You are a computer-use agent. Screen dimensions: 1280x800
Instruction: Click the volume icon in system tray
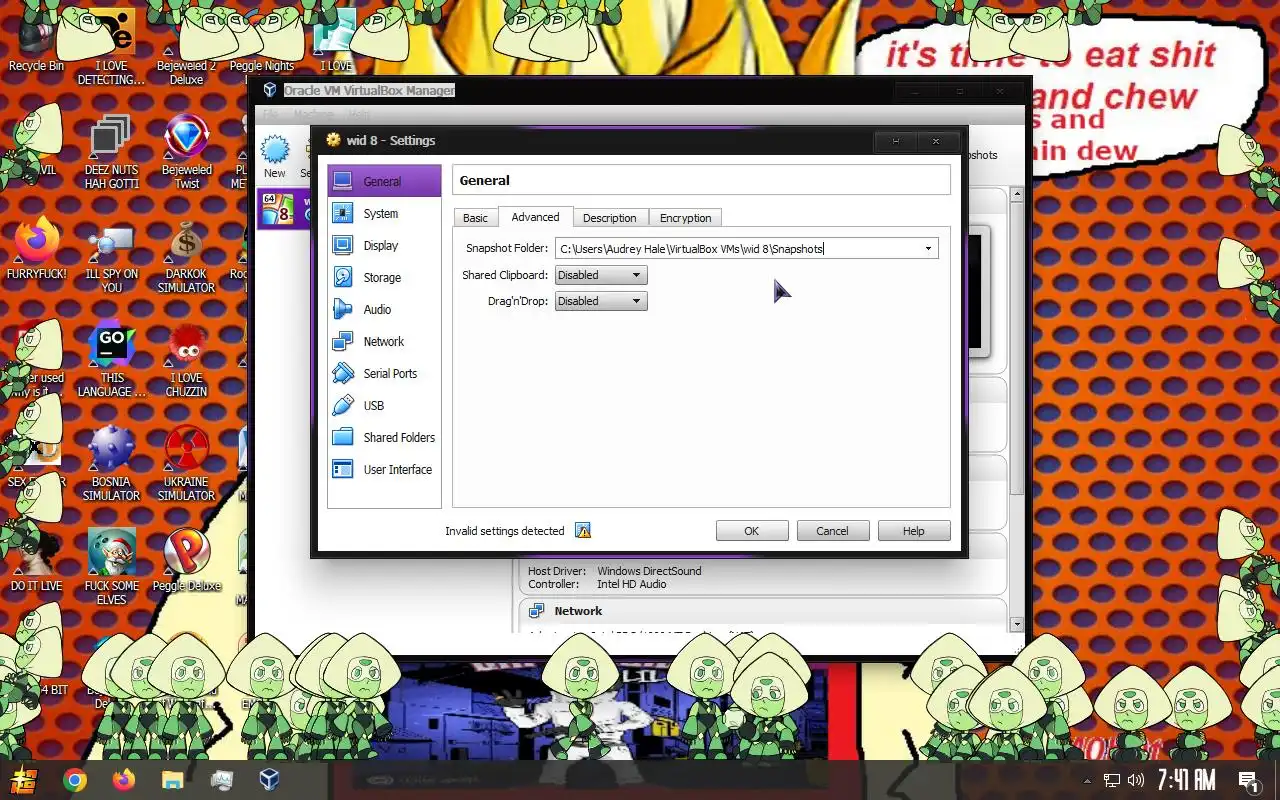click(1136, 780)
